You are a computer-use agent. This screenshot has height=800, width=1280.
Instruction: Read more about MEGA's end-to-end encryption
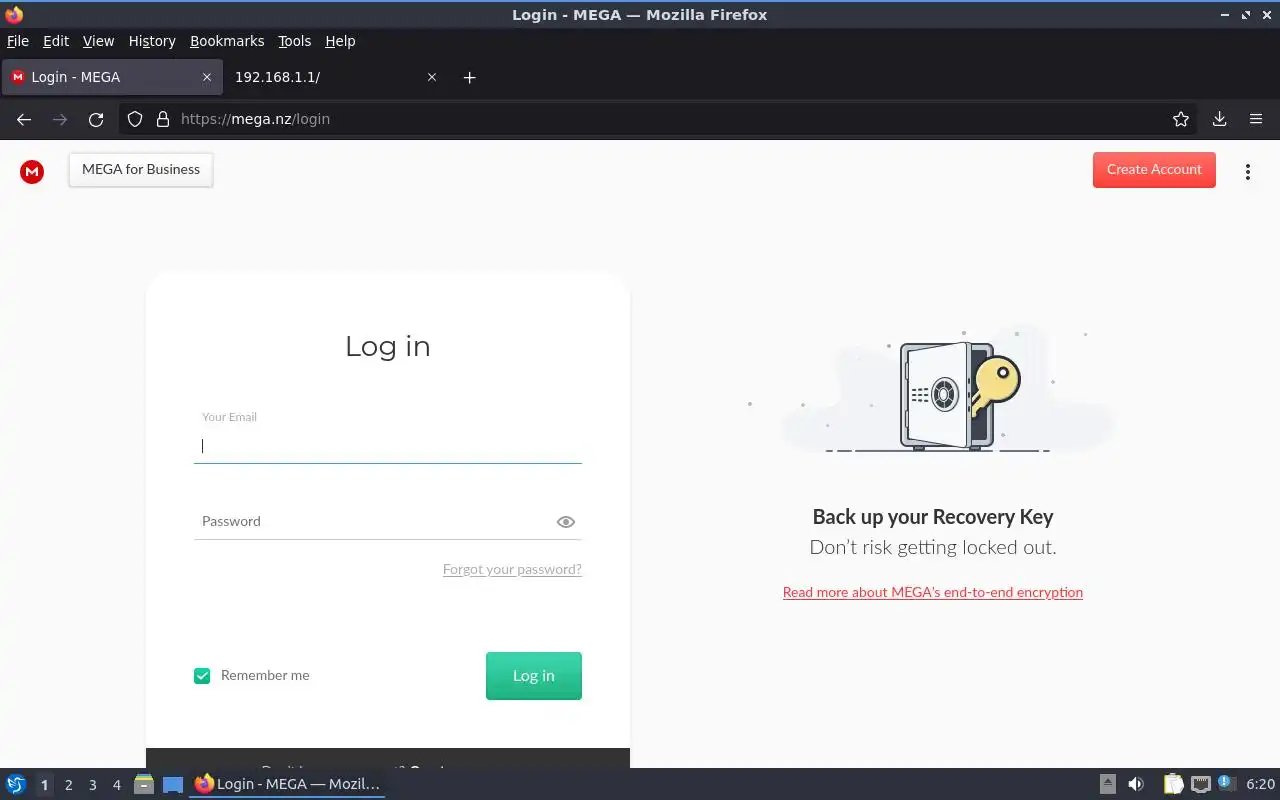tap(933, 592)
